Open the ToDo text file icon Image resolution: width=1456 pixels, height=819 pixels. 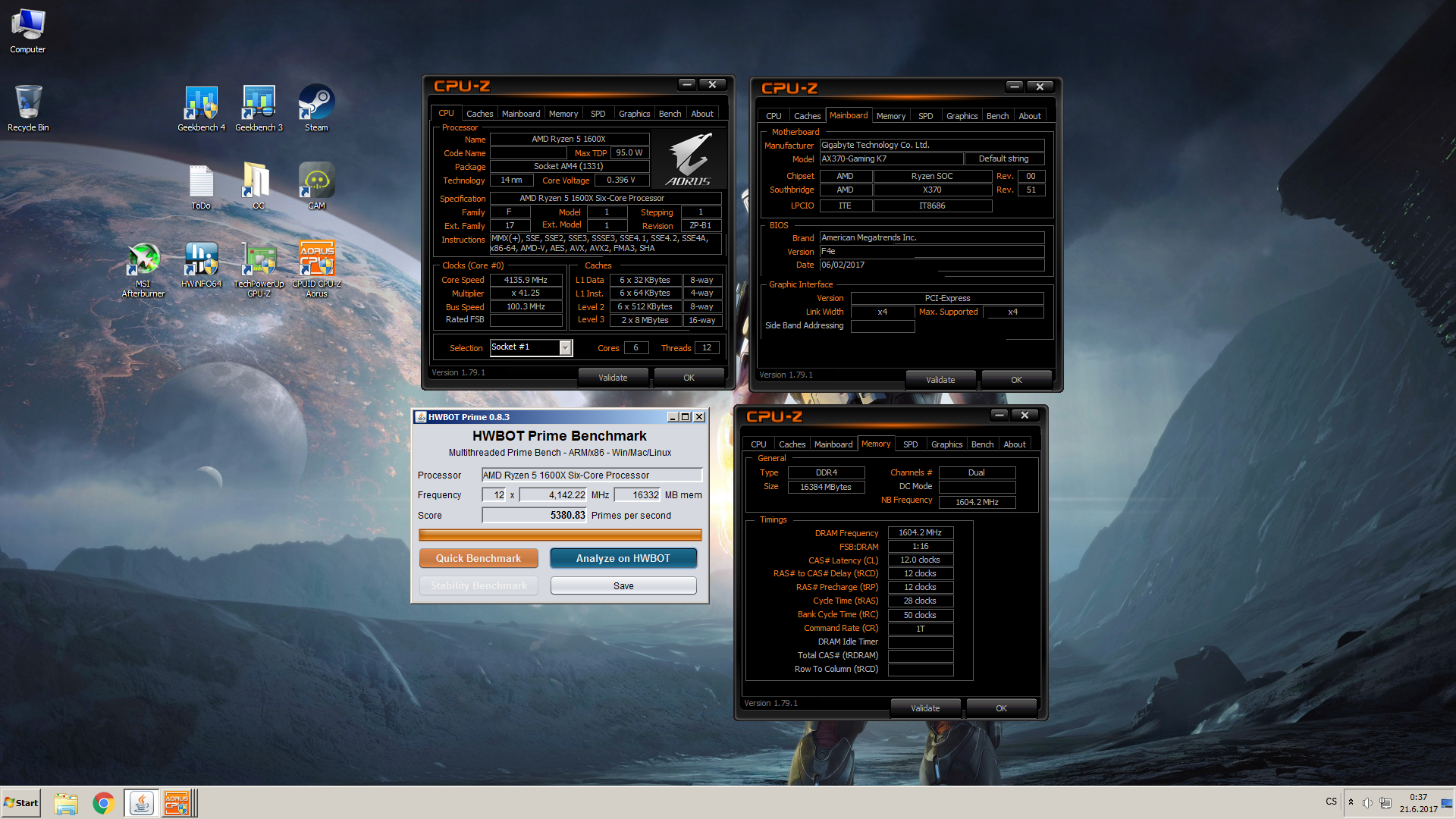click(x=201, y=187)
